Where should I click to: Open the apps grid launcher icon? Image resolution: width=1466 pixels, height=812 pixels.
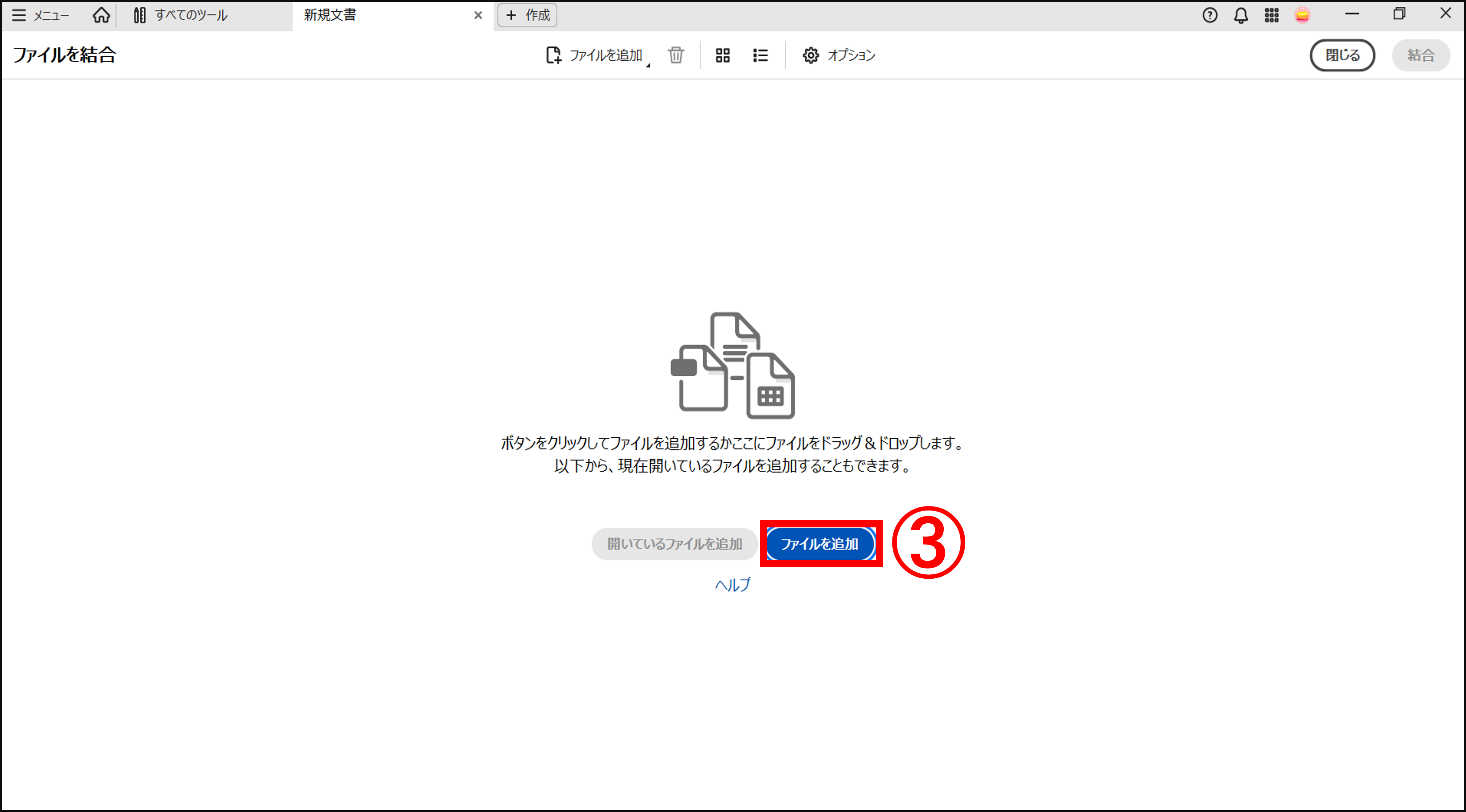(1271, 16)
